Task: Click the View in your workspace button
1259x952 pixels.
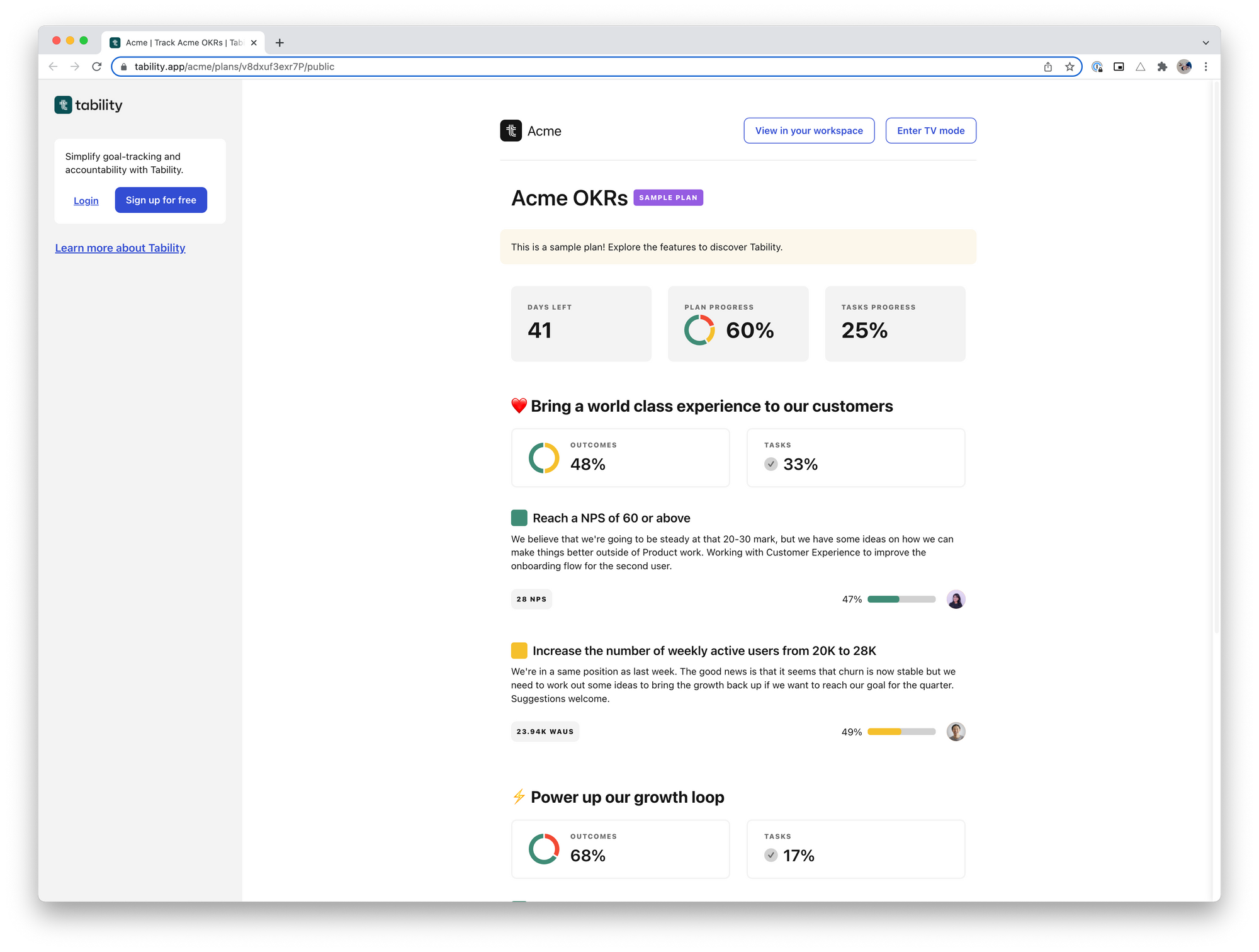Action: [809, 131]
